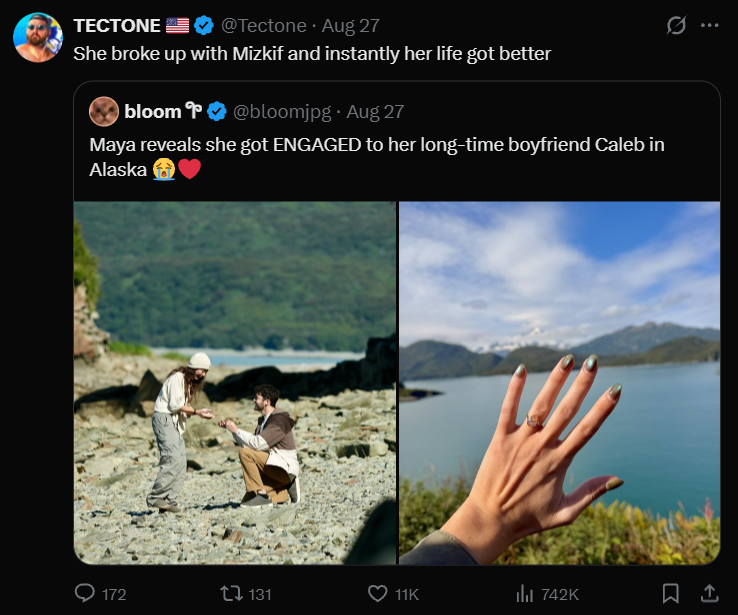Open the Aug 27 timestamp on Tectone's tweet
The height and width of the screenshot is (615, 738).
coord(351,25)
